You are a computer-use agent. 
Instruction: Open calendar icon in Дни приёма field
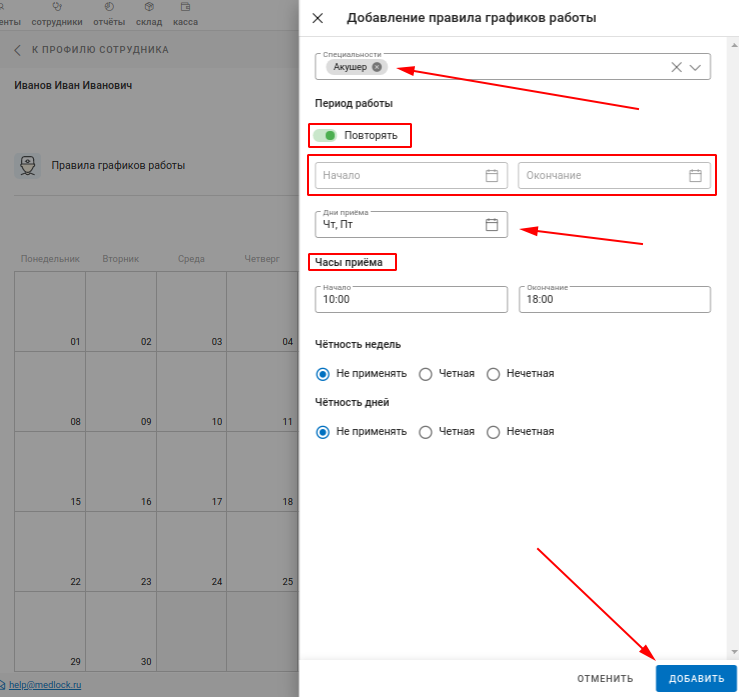tap(492, 224)
